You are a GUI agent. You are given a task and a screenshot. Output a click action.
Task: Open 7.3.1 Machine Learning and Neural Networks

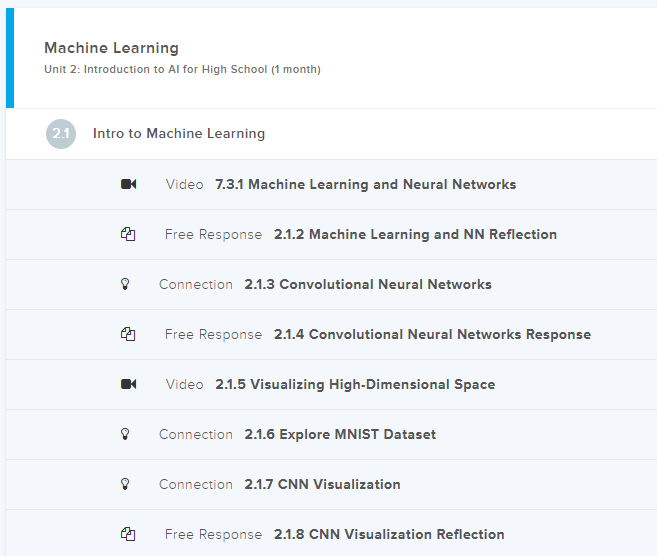pyautogui.click(x=365, y=185)
